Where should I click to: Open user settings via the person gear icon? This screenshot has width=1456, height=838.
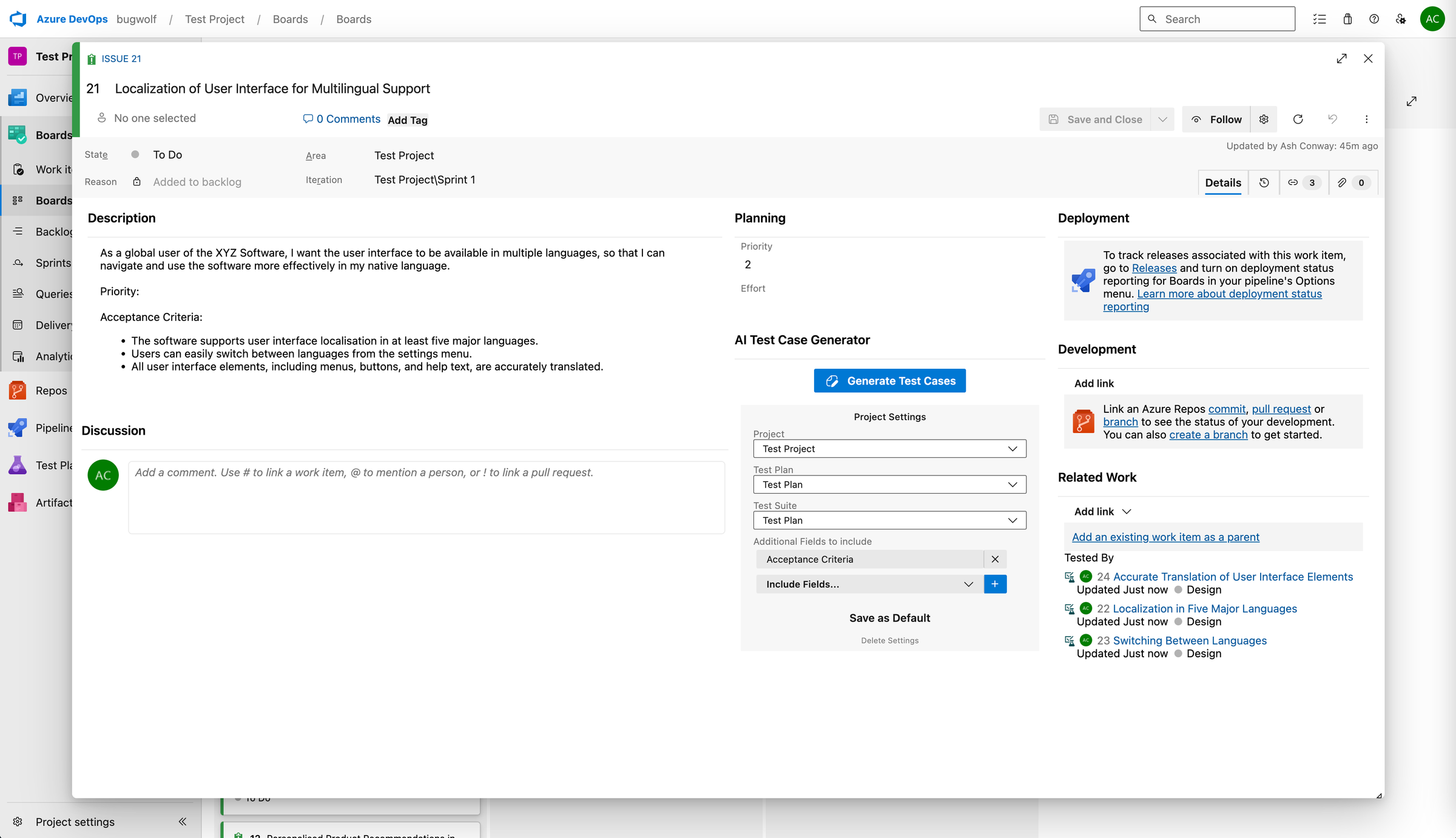1401,19
